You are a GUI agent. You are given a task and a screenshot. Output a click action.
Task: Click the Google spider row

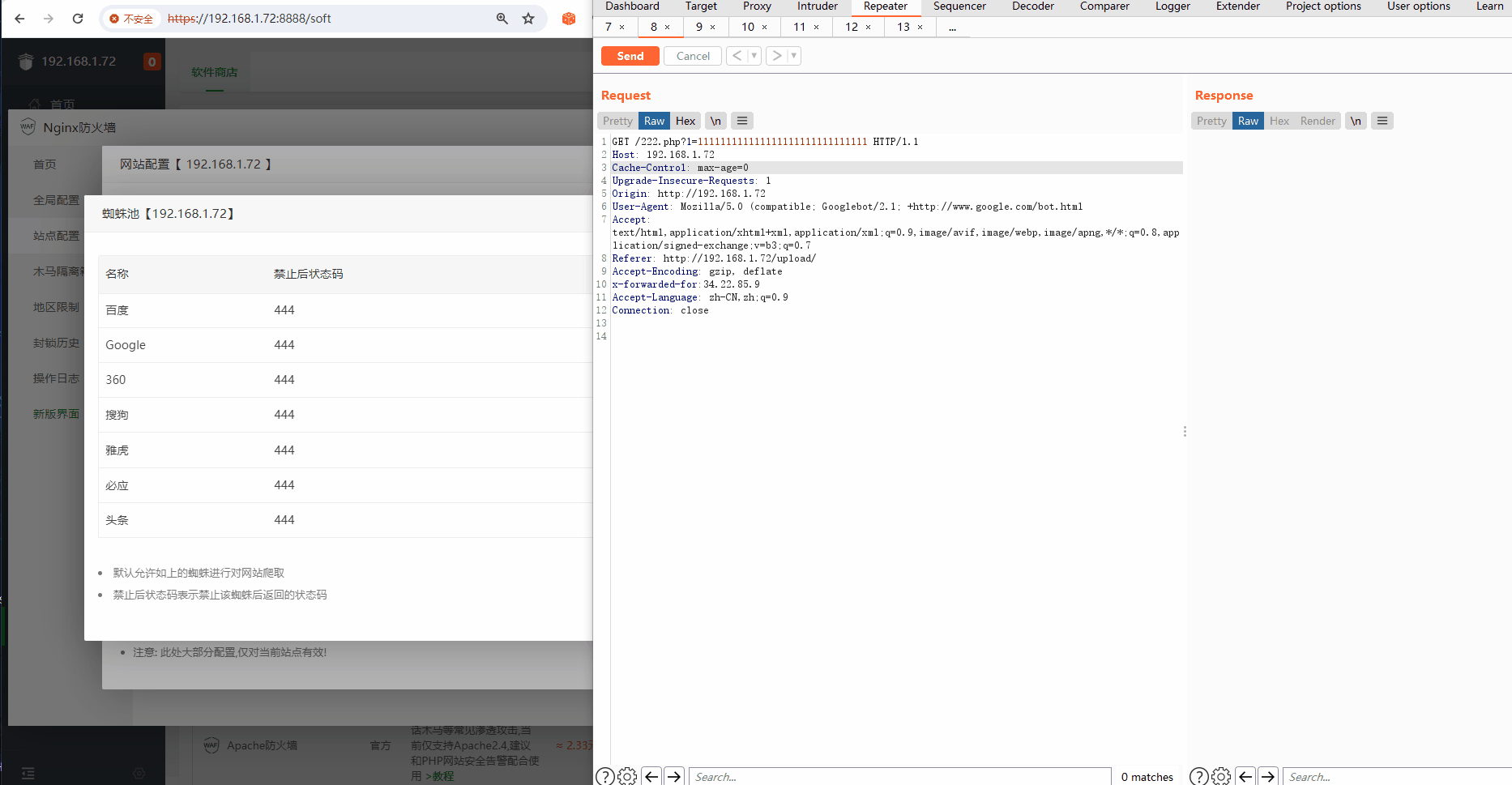(345, 345)
